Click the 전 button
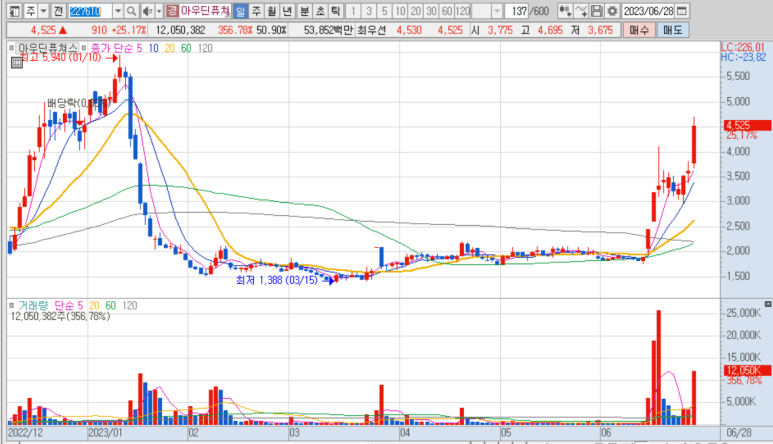Image resolution: width=773 pixels, height=444 pixels. click(x=58, y=11)
